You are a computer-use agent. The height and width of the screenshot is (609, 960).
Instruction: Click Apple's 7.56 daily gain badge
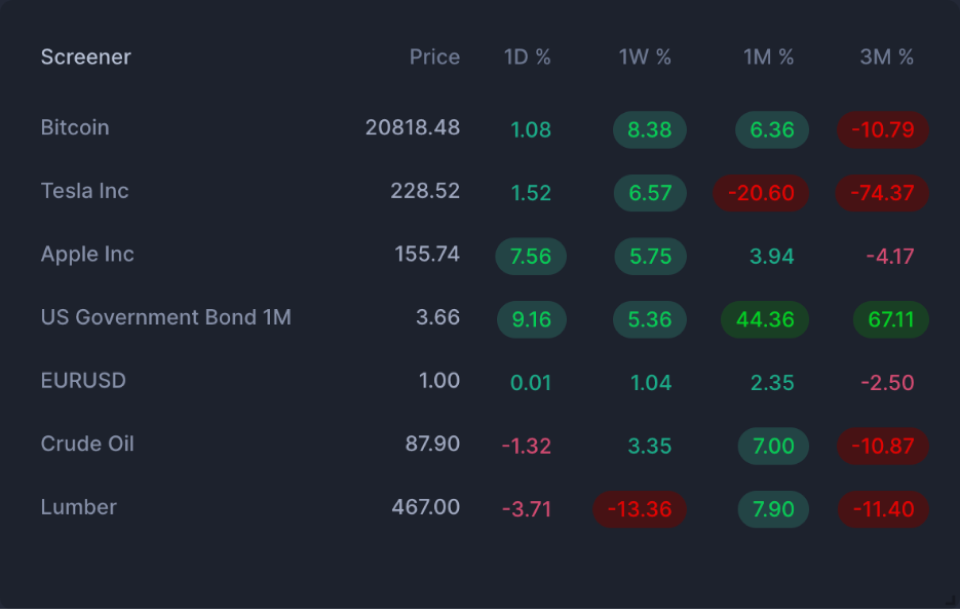coord(531,256)
